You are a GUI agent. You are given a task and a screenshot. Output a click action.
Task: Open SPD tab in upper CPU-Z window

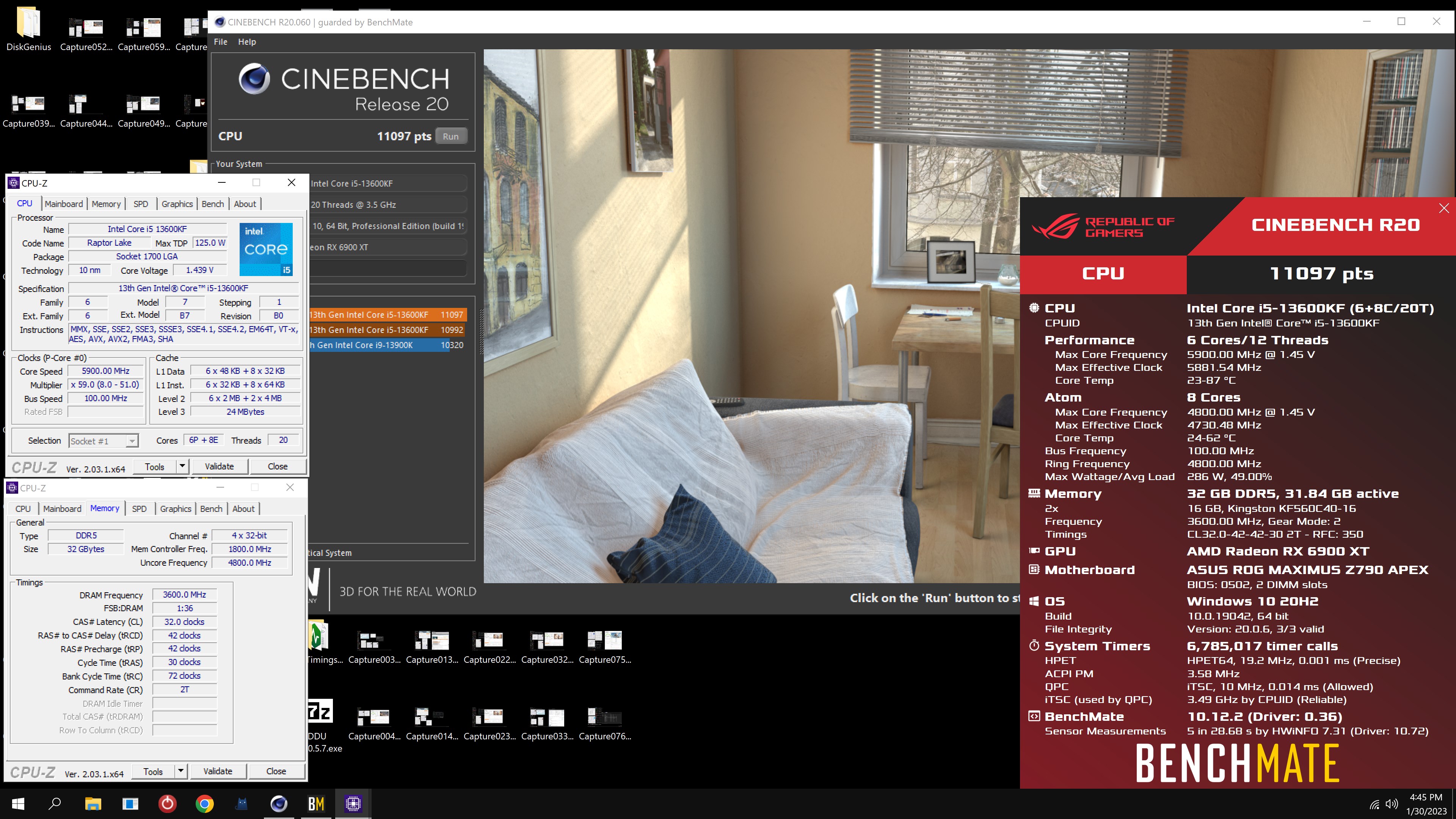[141, 204]
